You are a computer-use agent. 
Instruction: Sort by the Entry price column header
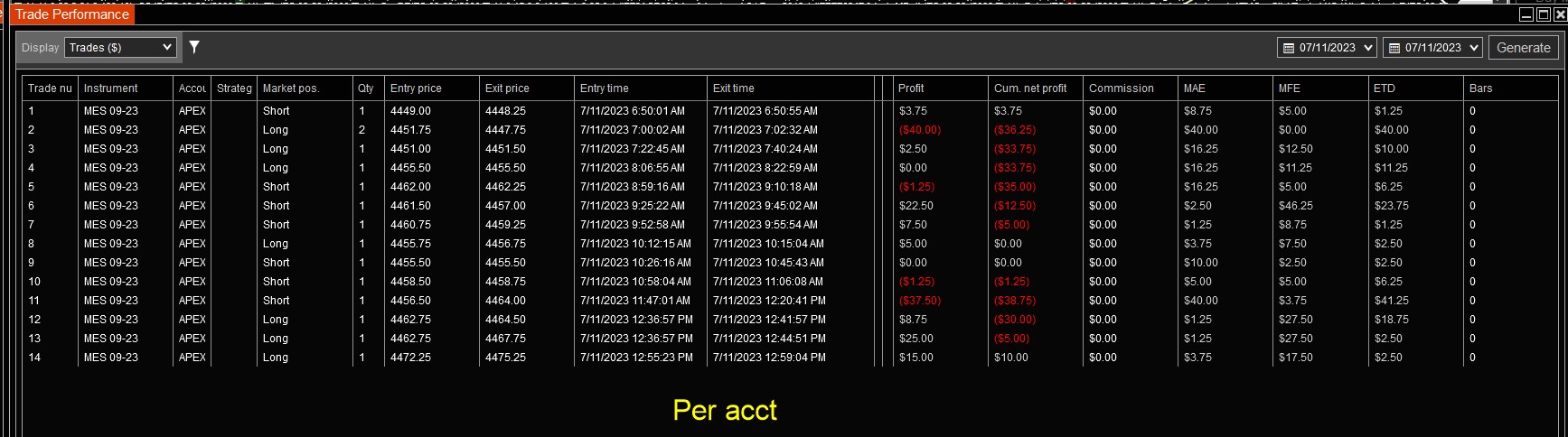pos(432,88)
